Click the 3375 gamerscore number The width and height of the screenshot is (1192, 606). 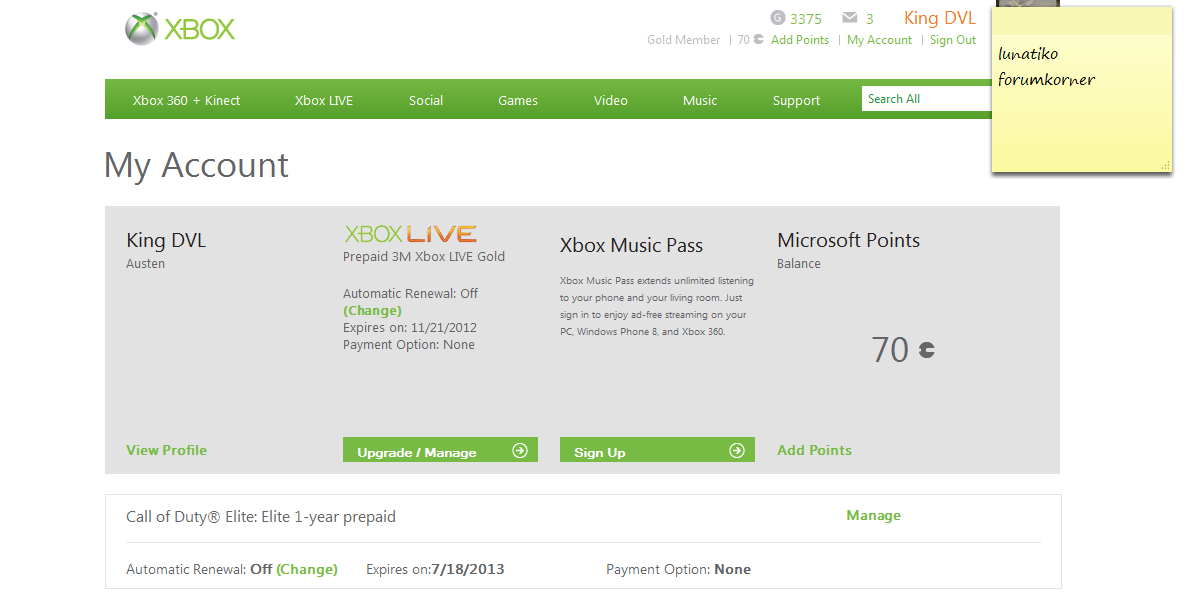pyautogui.click(x=806, y=18)
